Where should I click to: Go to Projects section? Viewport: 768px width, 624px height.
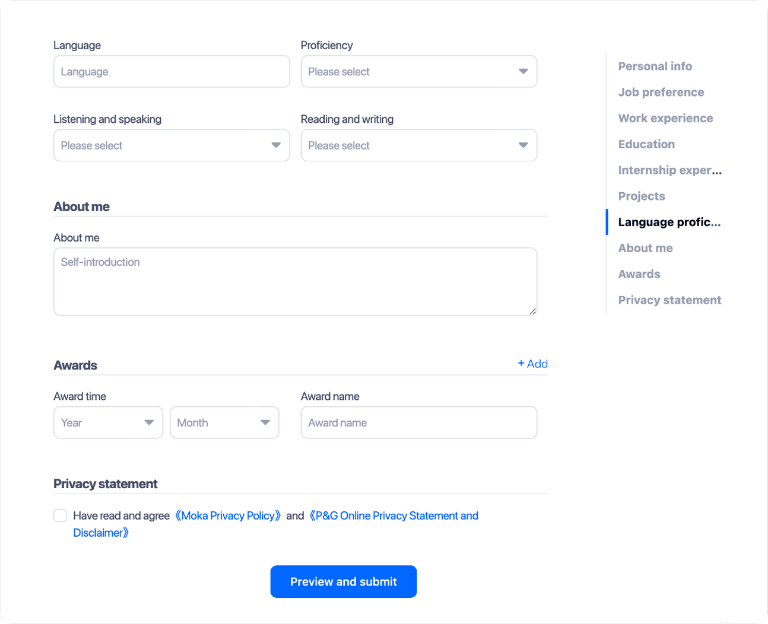[641, 196]
